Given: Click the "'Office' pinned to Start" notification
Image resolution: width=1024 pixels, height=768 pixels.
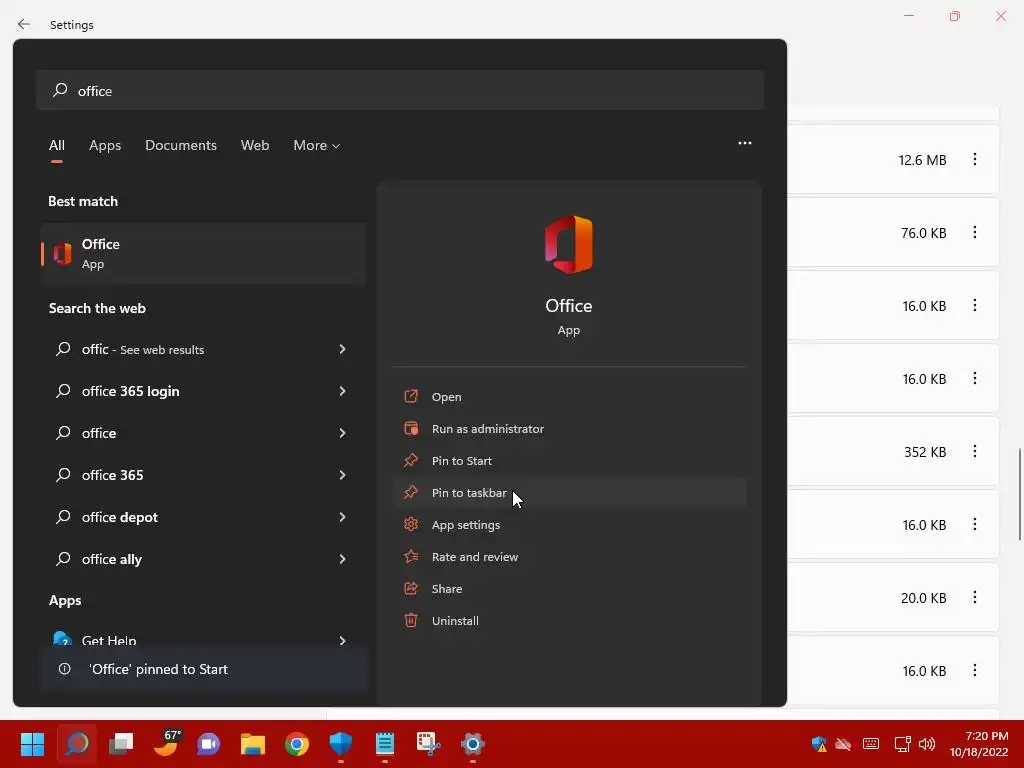Looking at the screenshot, I should click(x=204, y=669).
